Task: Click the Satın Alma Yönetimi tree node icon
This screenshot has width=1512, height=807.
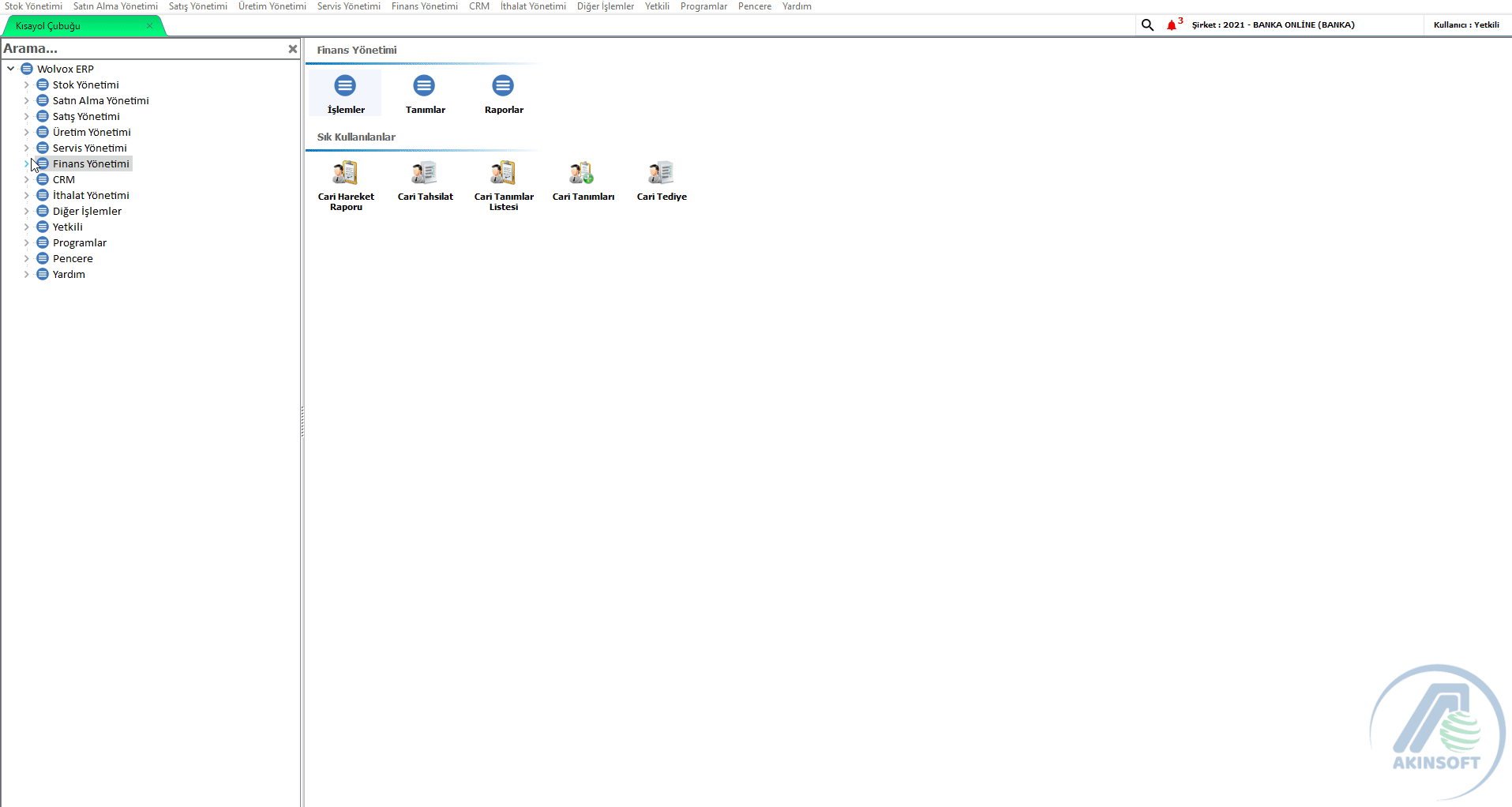Action: pyautogui.click(x=43, y=100)
